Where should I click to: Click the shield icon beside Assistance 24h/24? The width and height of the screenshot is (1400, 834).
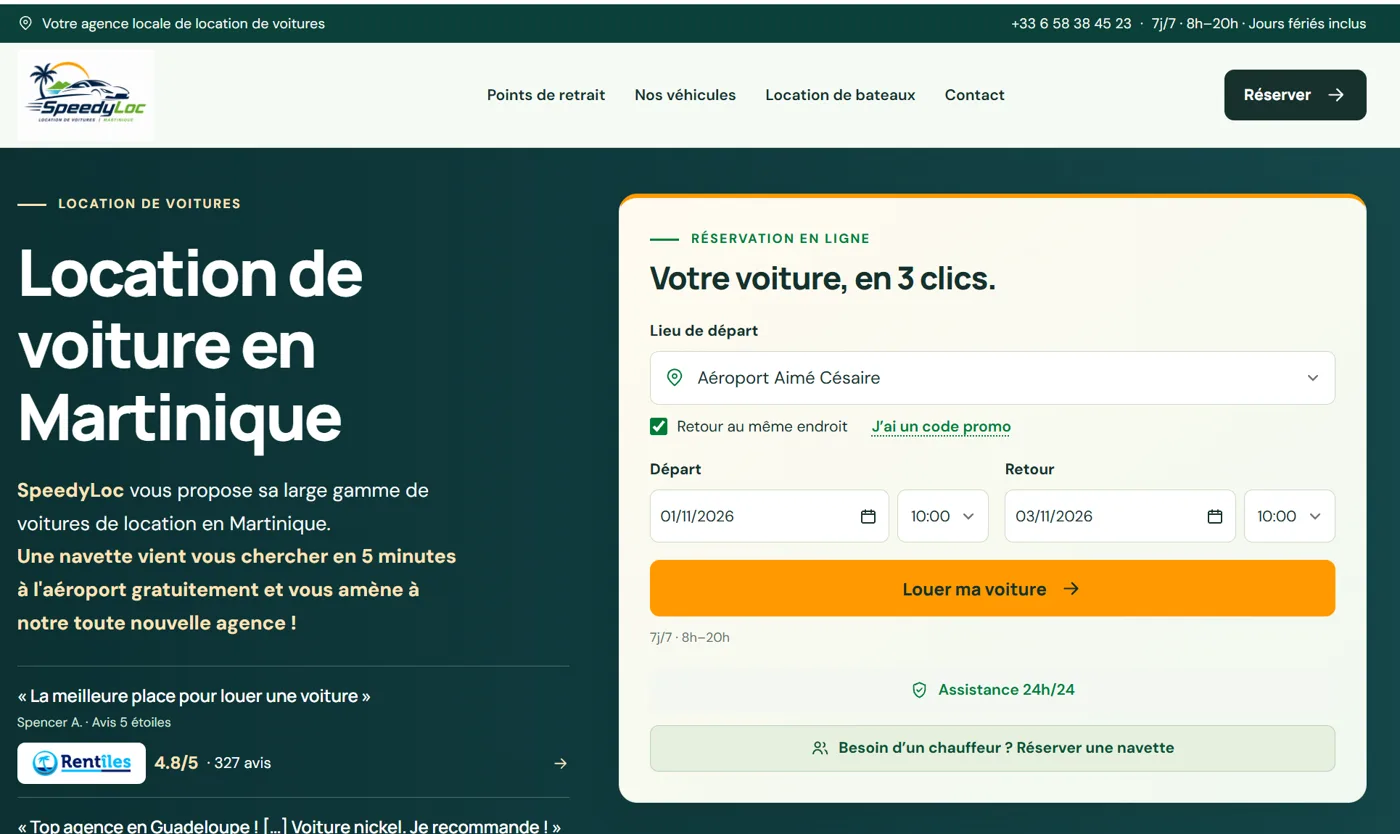[919, 690]
